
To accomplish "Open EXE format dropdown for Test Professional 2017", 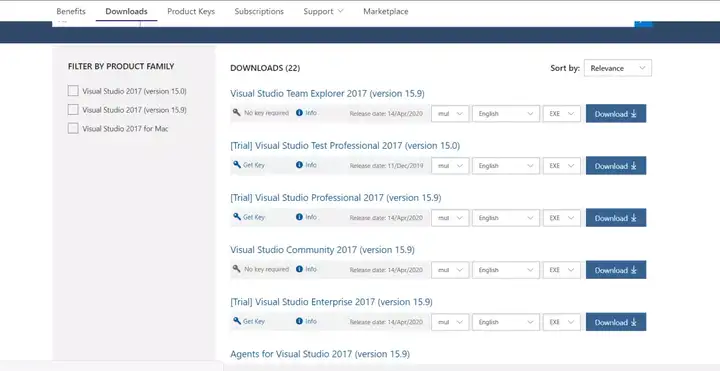I will (x=562, y=166).
